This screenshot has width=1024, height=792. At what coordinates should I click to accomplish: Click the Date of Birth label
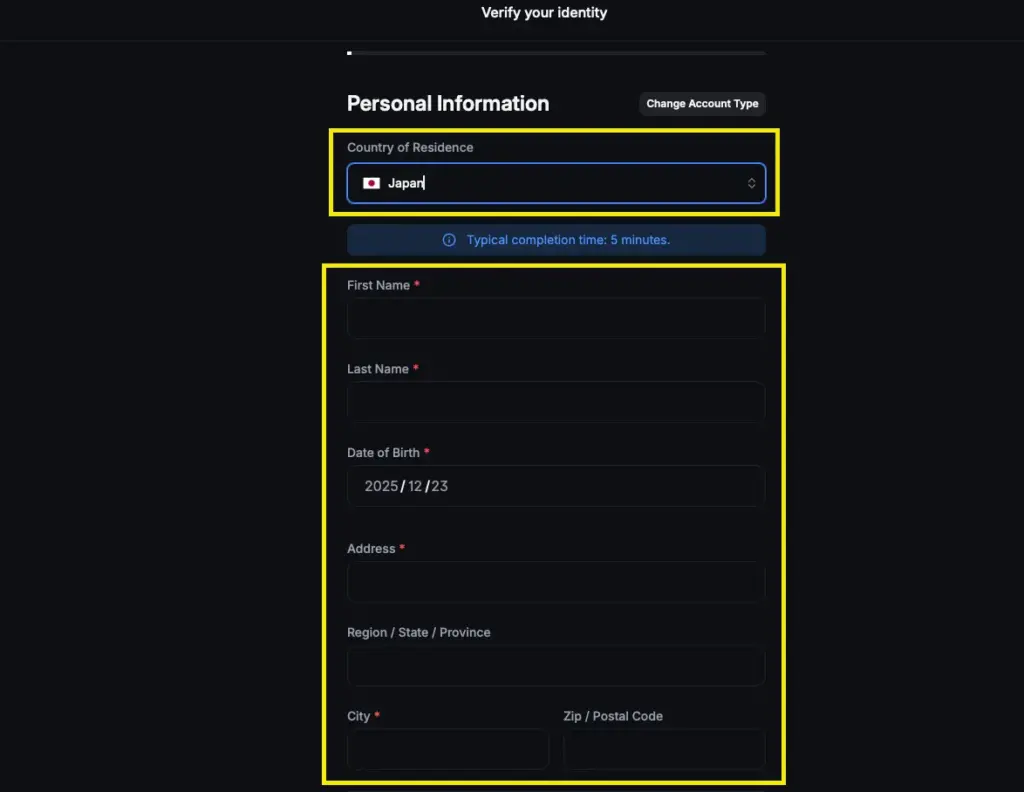[x=383, y=453]
